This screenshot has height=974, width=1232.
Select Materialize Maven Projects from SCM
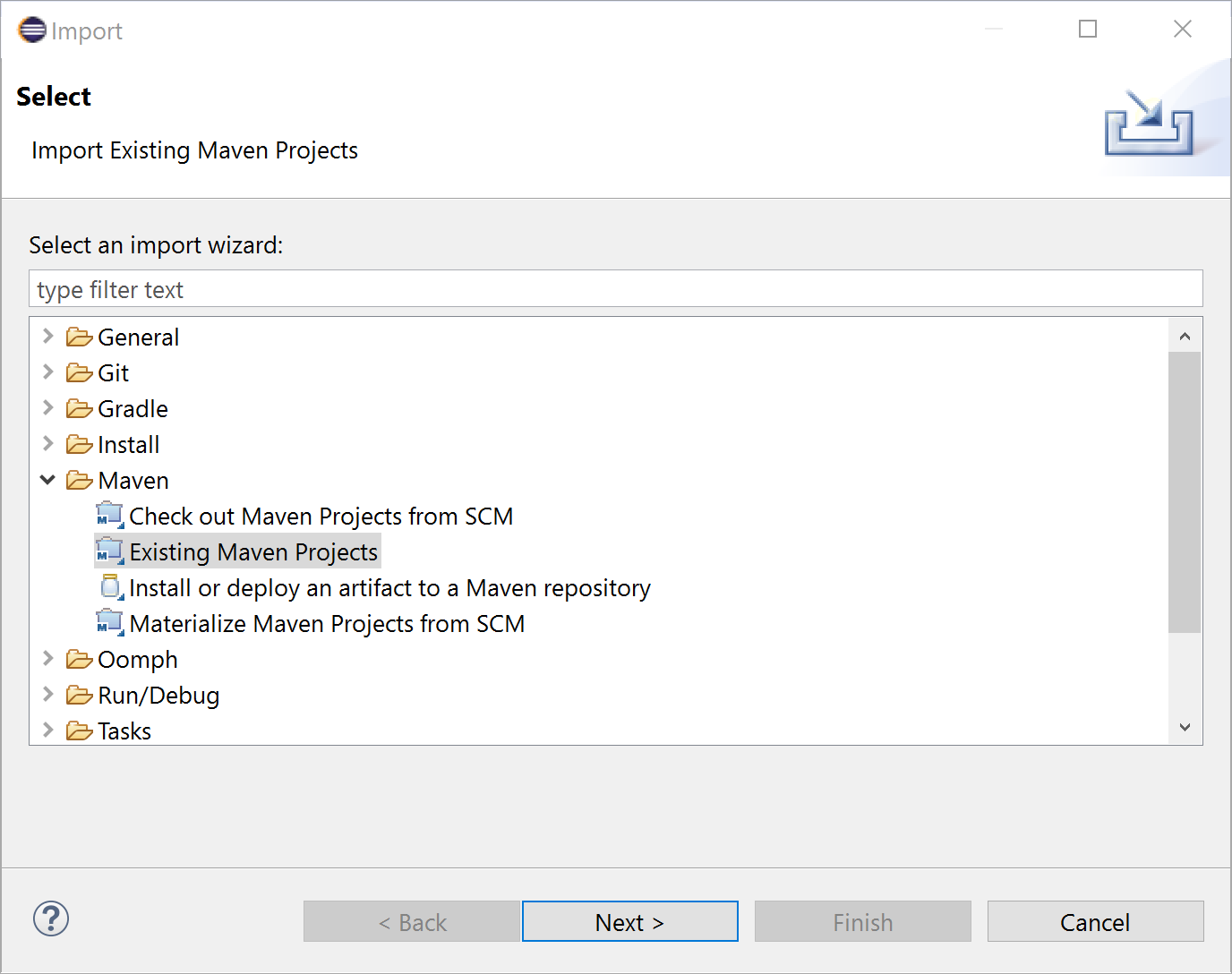(327, 624)
